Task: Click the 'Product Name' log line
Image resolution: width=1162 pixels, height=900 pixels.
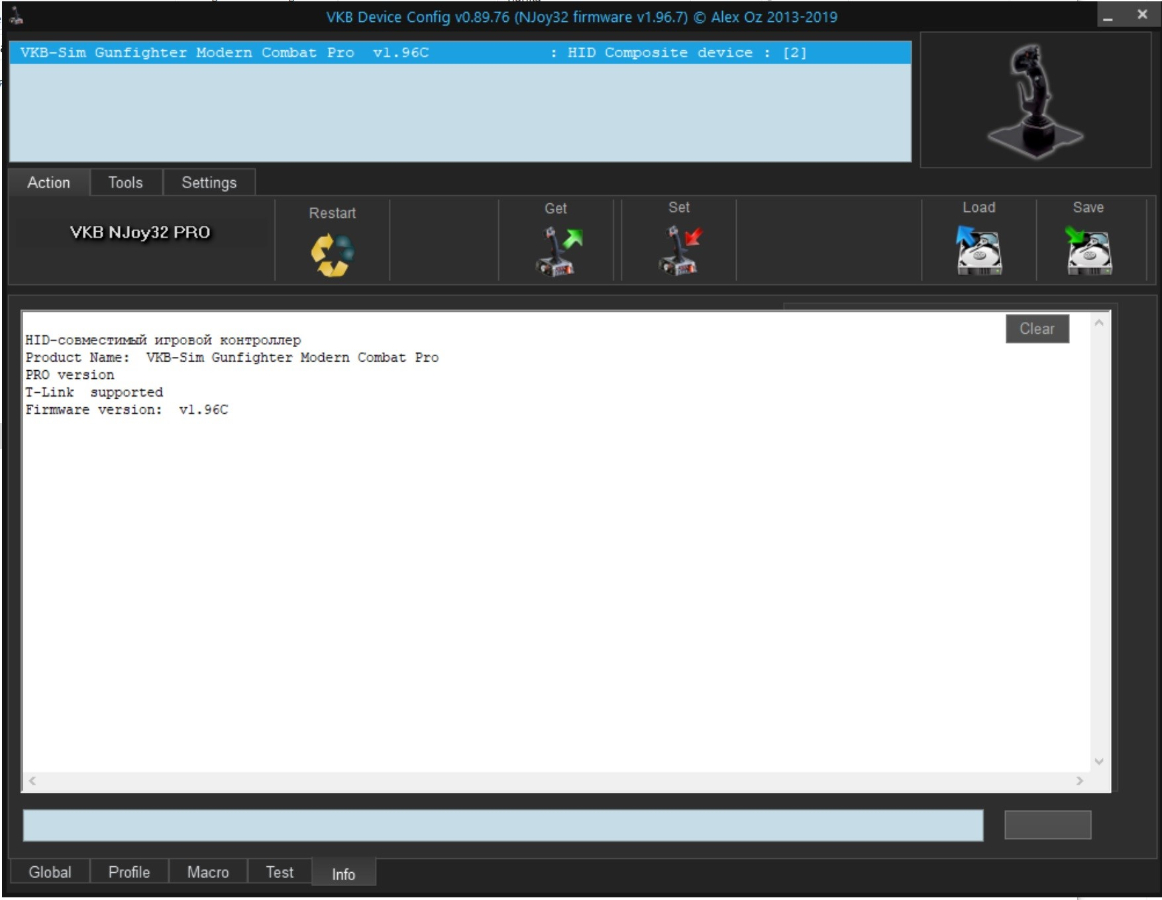Action: [232, 357]
